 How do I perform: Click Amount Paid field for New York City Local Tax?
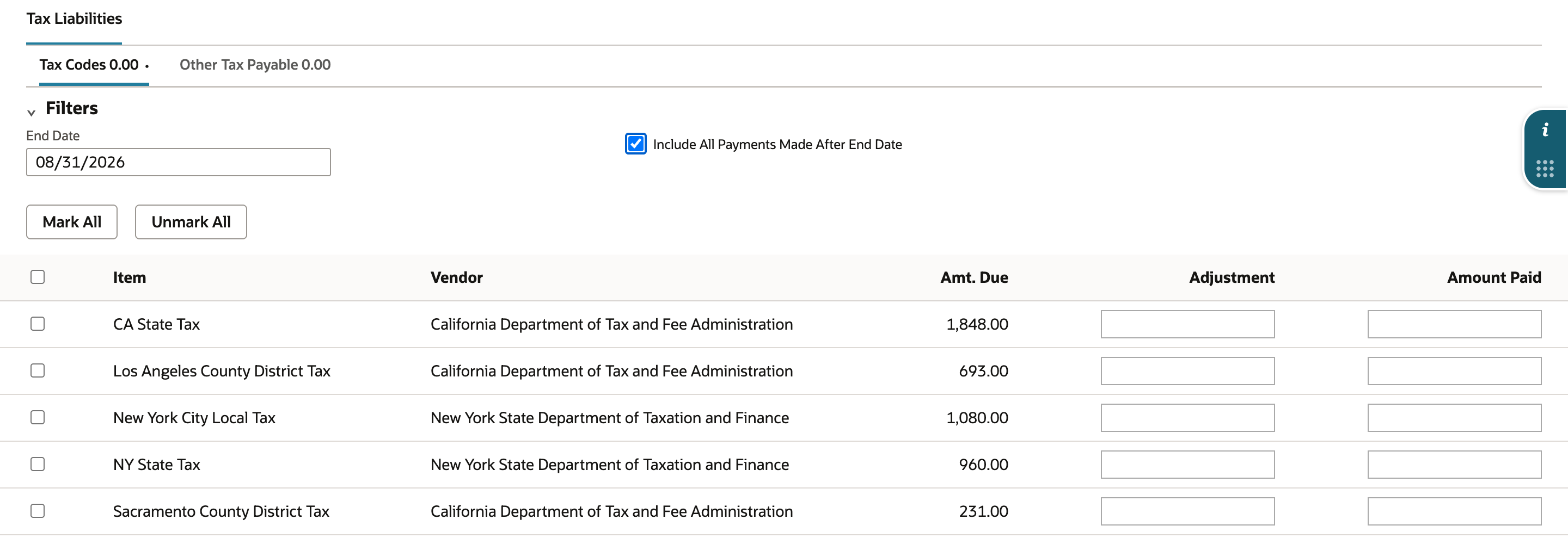1454,418
